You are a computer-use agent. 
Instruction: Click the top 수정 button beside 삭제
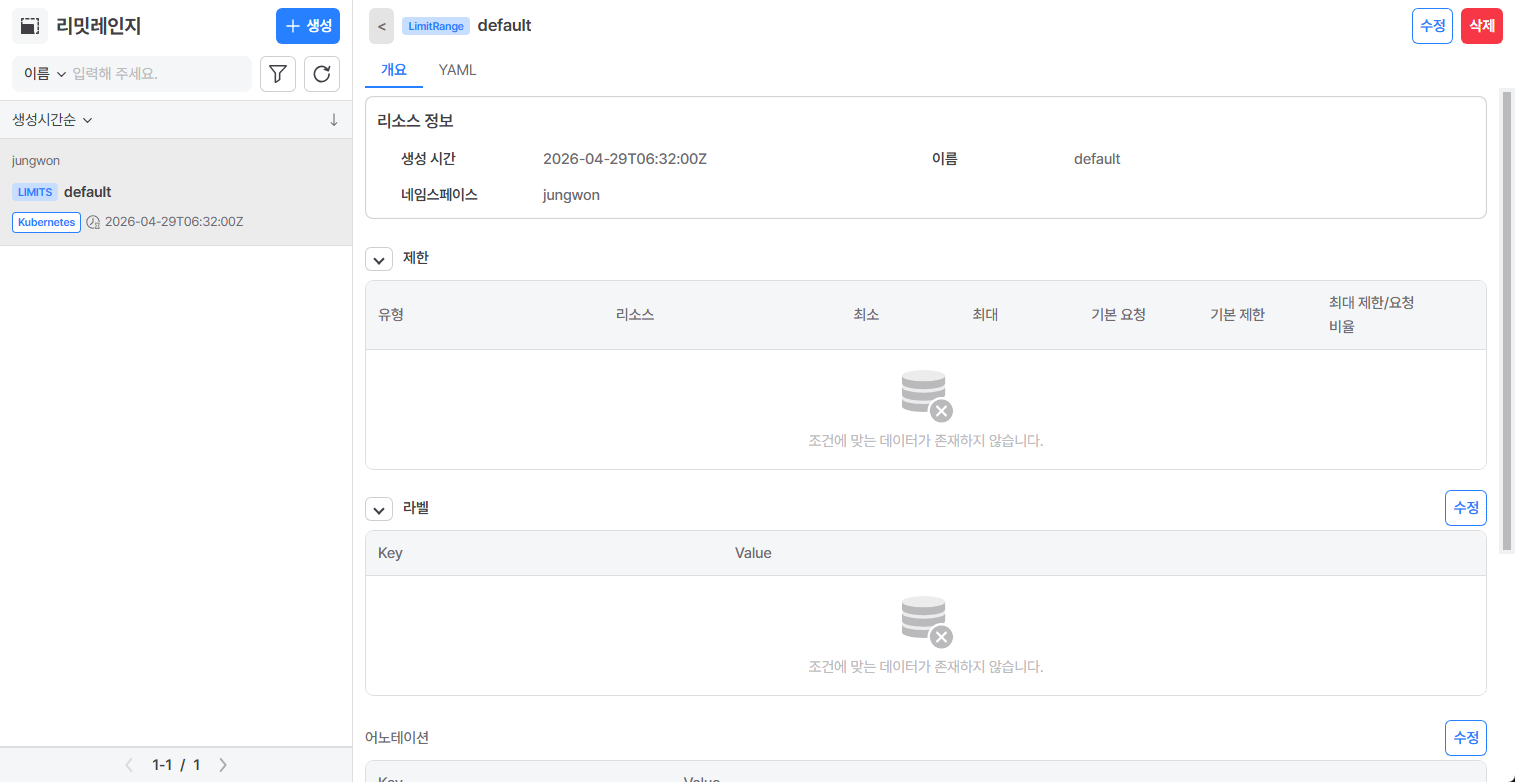pyautogui.click(x=1432, y=26)
